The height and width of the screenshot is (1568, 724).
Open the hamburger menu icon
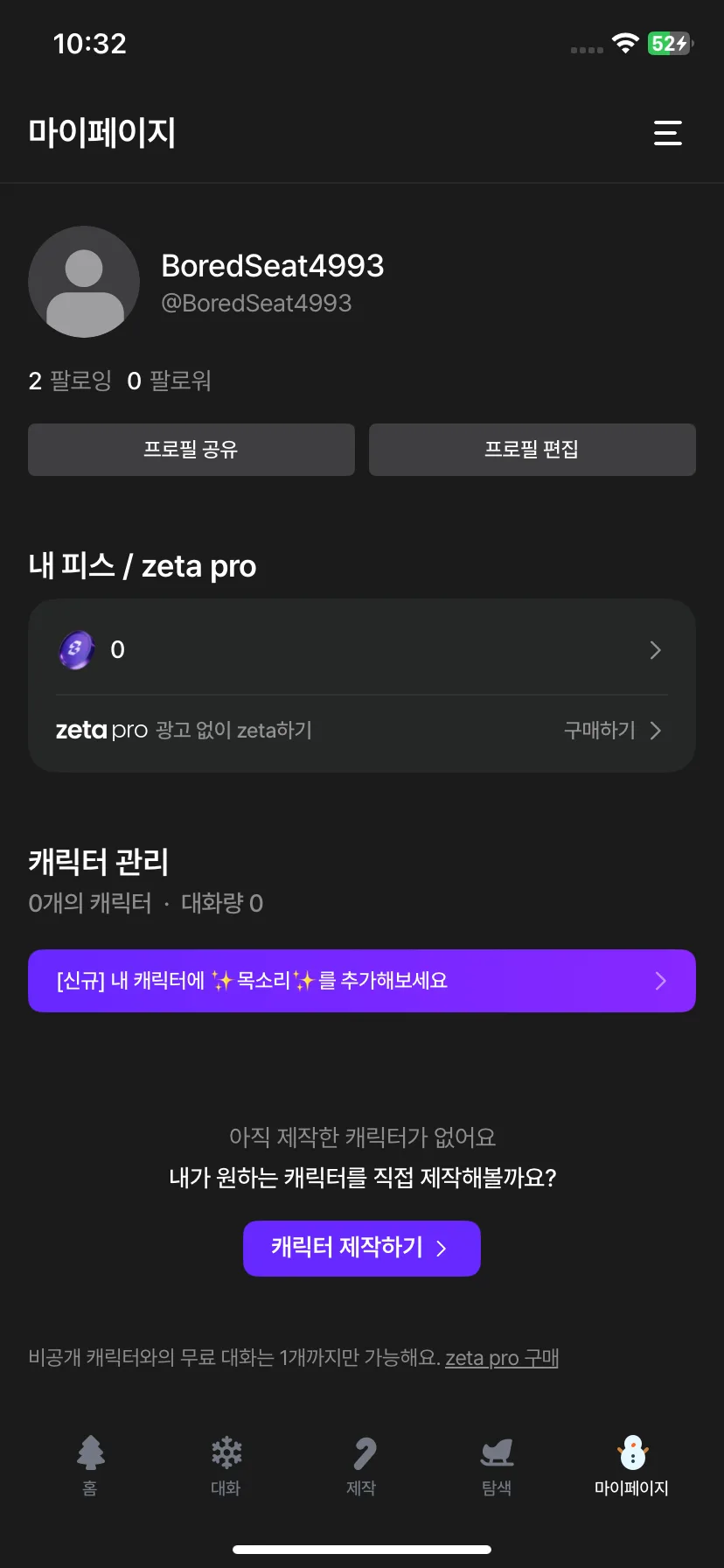click(667, 133)
